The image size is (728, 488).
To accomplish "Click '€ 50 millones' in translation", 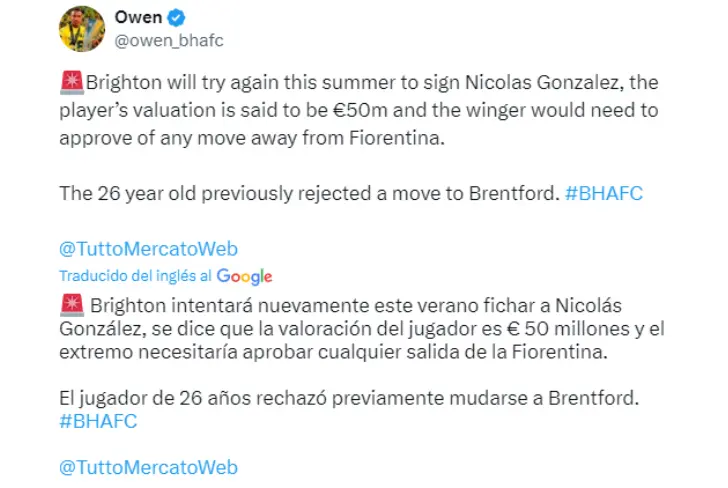I will [566, 329].
